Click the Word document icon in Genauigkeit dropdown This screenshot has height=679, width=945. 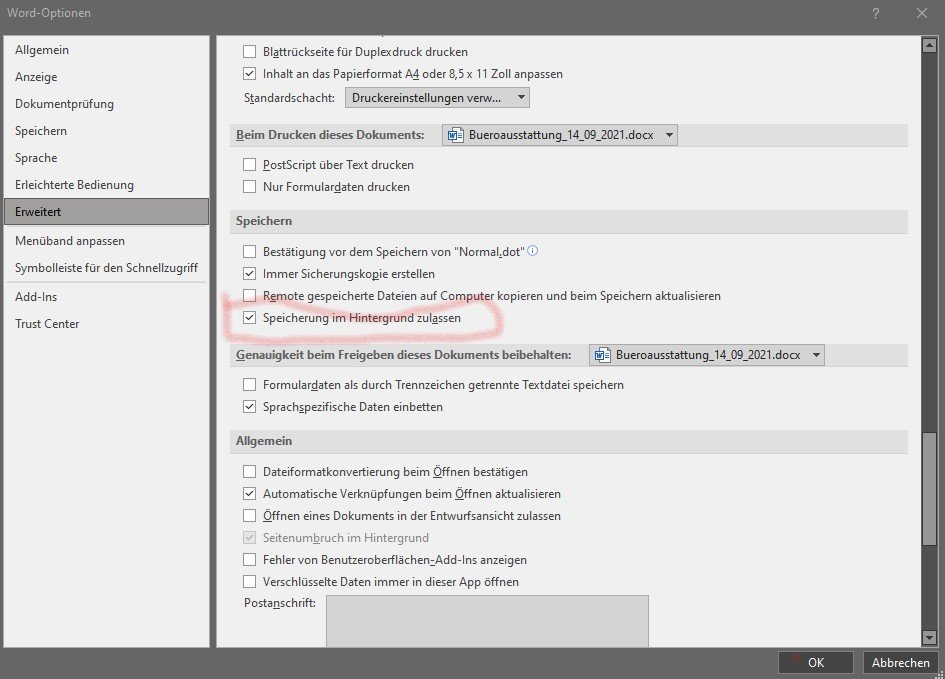point(602,355)
